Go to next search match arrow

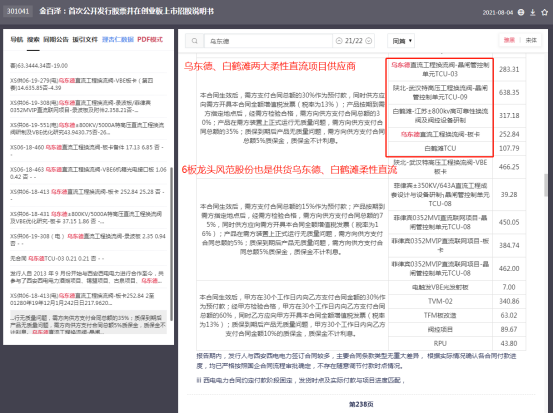tap(369, 41)
